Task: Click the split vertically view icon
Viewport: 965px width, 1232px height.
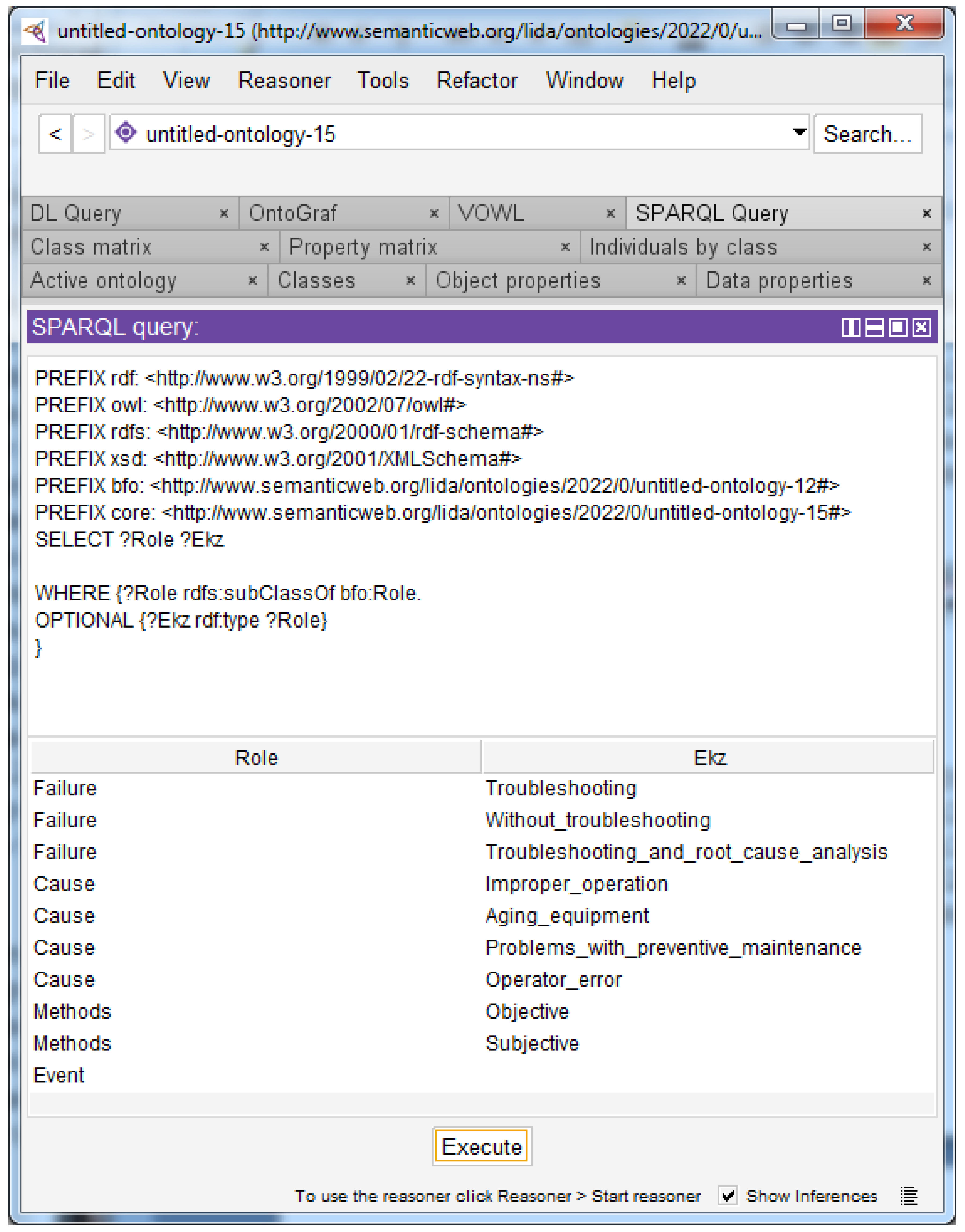Action: point(850,327)
